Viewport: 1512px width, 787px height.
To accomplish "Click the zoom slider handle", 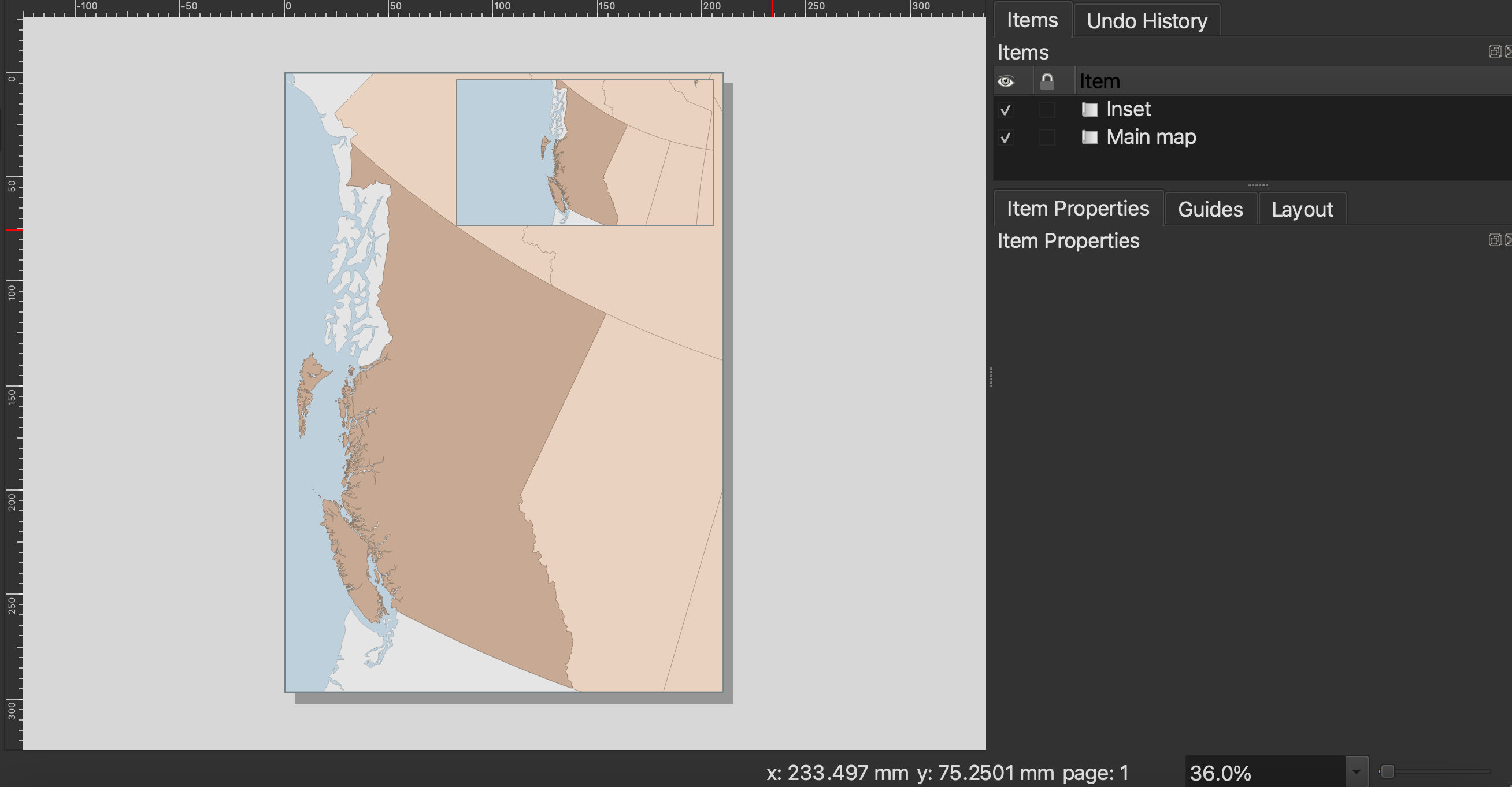I will pos(1387,771).
